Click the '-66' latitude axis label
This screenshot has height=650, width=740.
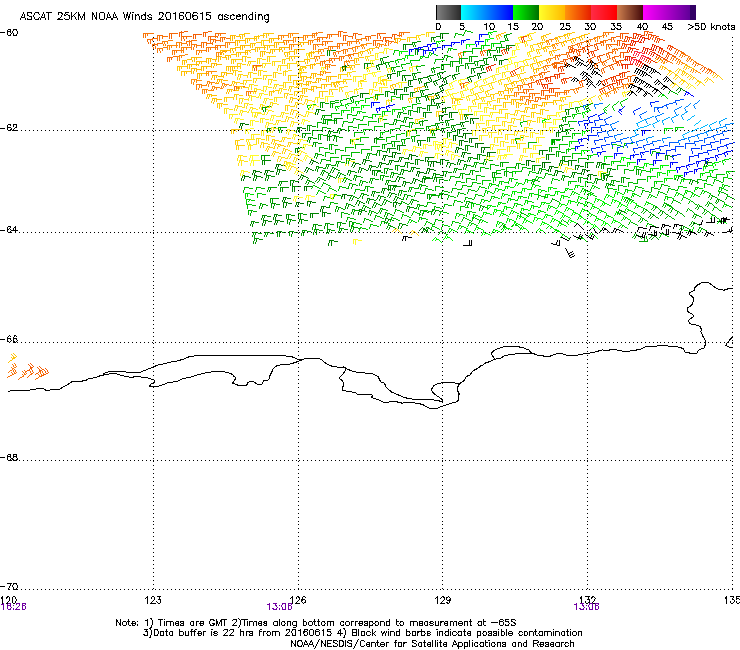pyautogui.click(x=9, y=339)
